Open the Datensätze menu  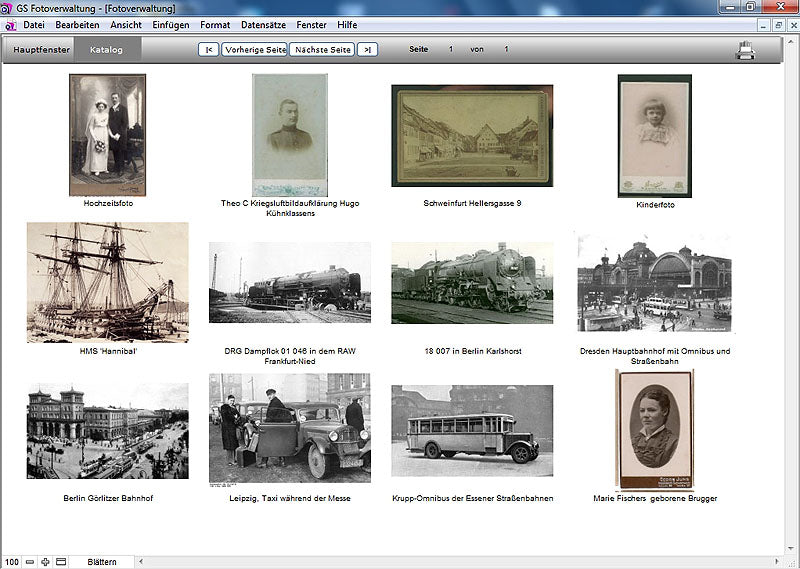pos(263,24)
